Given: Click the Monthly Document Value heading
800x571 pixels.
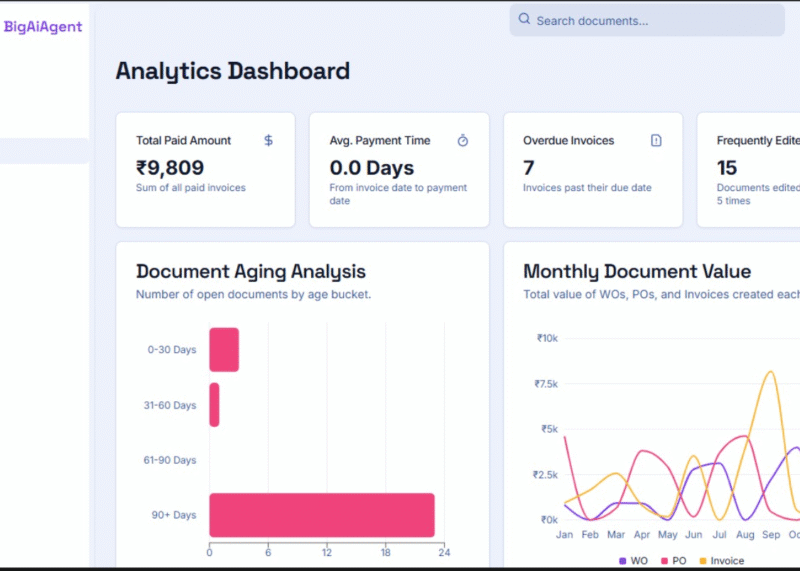Looking at the screenshot, I should (x=637, y=271).
